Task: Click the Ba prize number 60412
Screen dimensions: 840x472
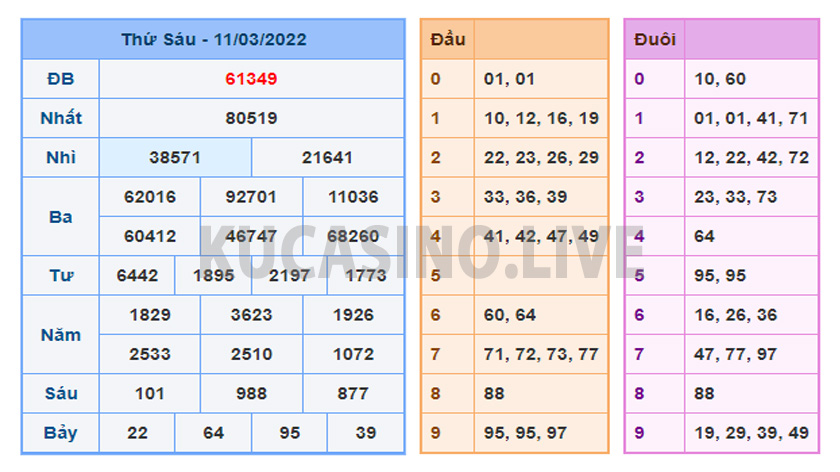Action: pos(150,236)
